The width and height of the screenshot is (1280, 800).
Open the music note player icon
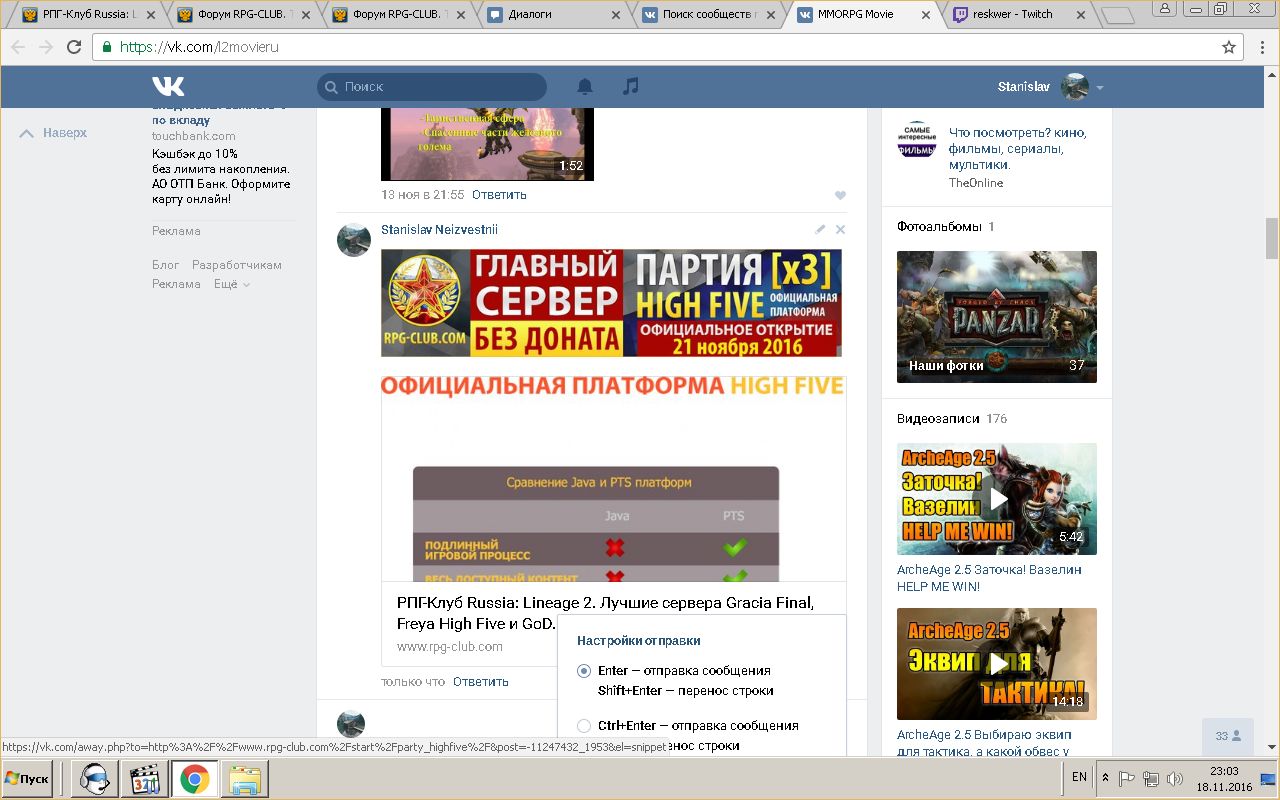[630, 87]
